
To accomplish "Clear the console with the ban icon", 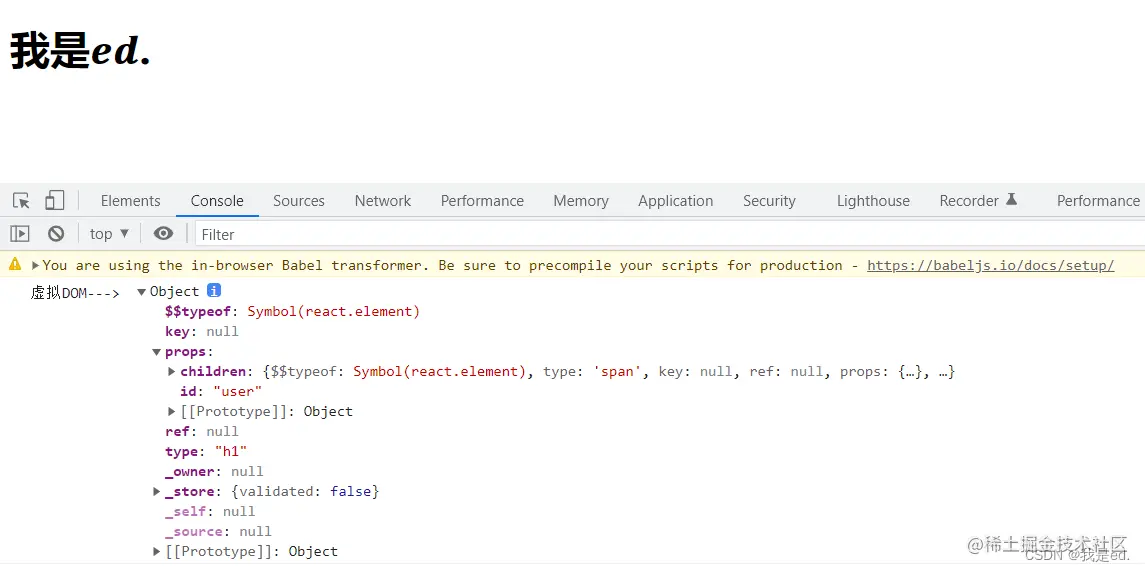I will pyautogui.click(x=56, y=234).
